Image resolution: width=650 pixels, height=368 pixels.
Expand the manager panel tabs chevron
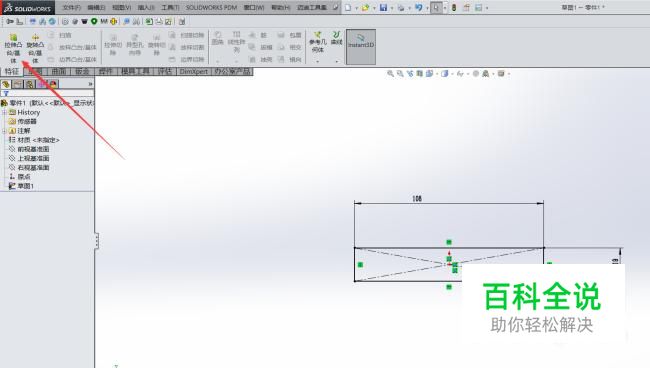90,84
